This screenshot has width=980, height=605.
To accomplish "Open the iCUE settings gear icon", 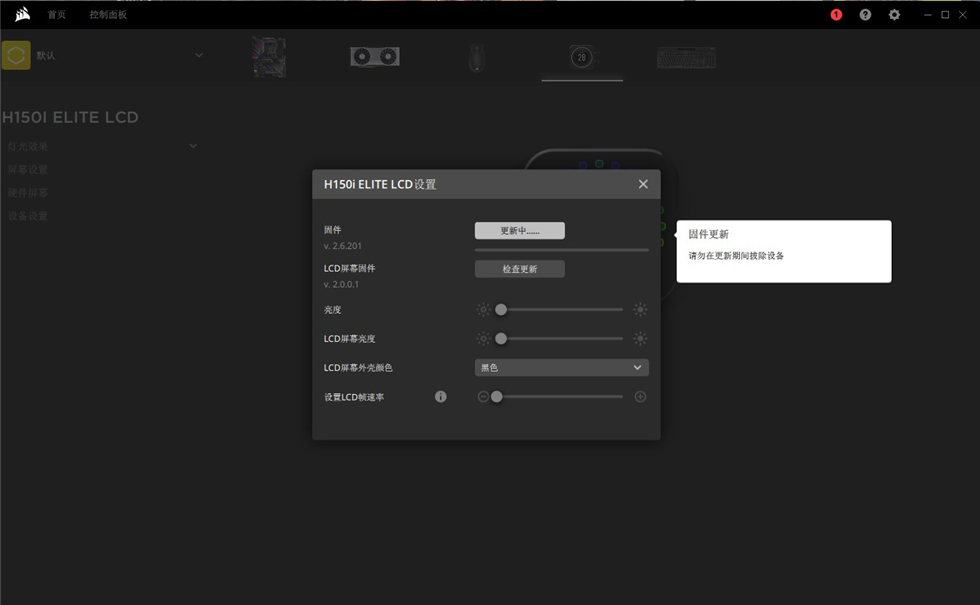I will pos(894,14).
